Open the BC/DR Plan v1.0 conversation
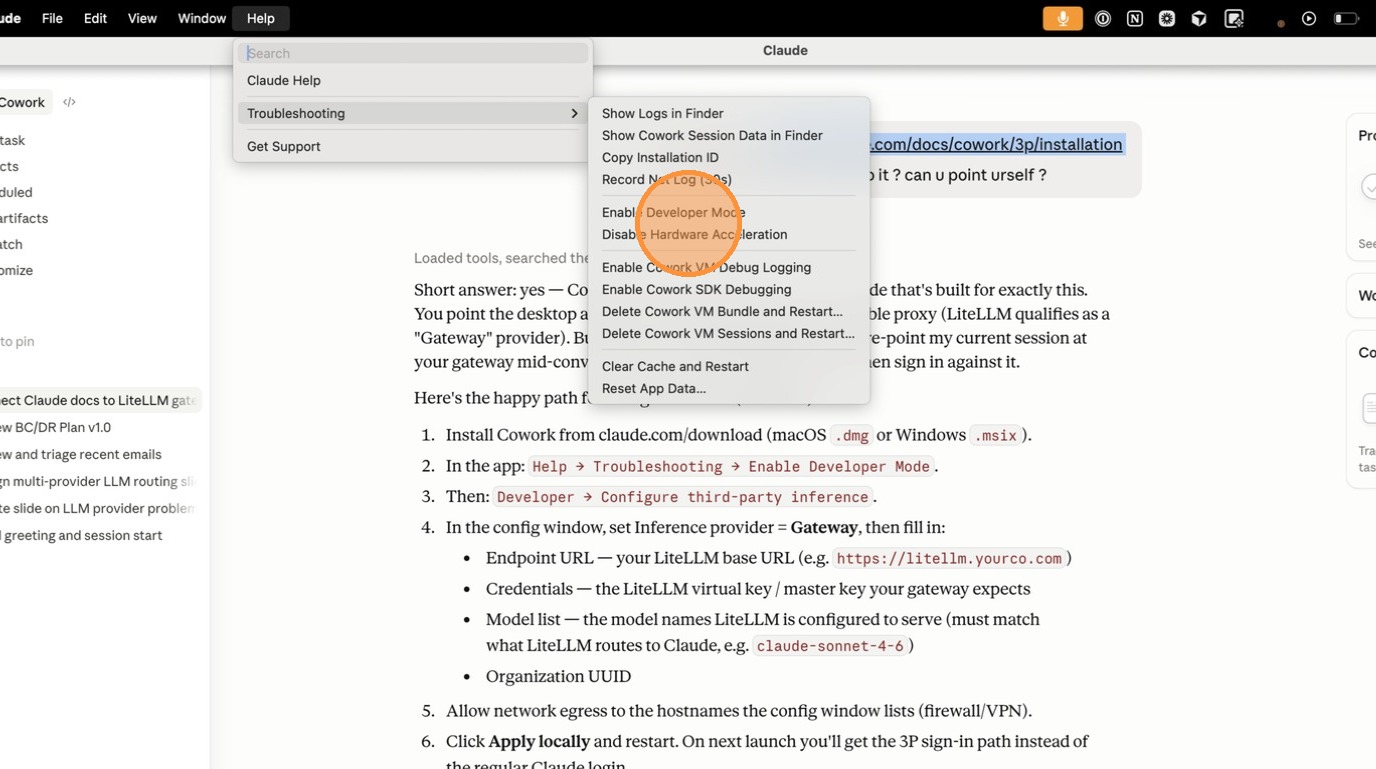The height and width of the screenshot is (769, 1376). 56,427
